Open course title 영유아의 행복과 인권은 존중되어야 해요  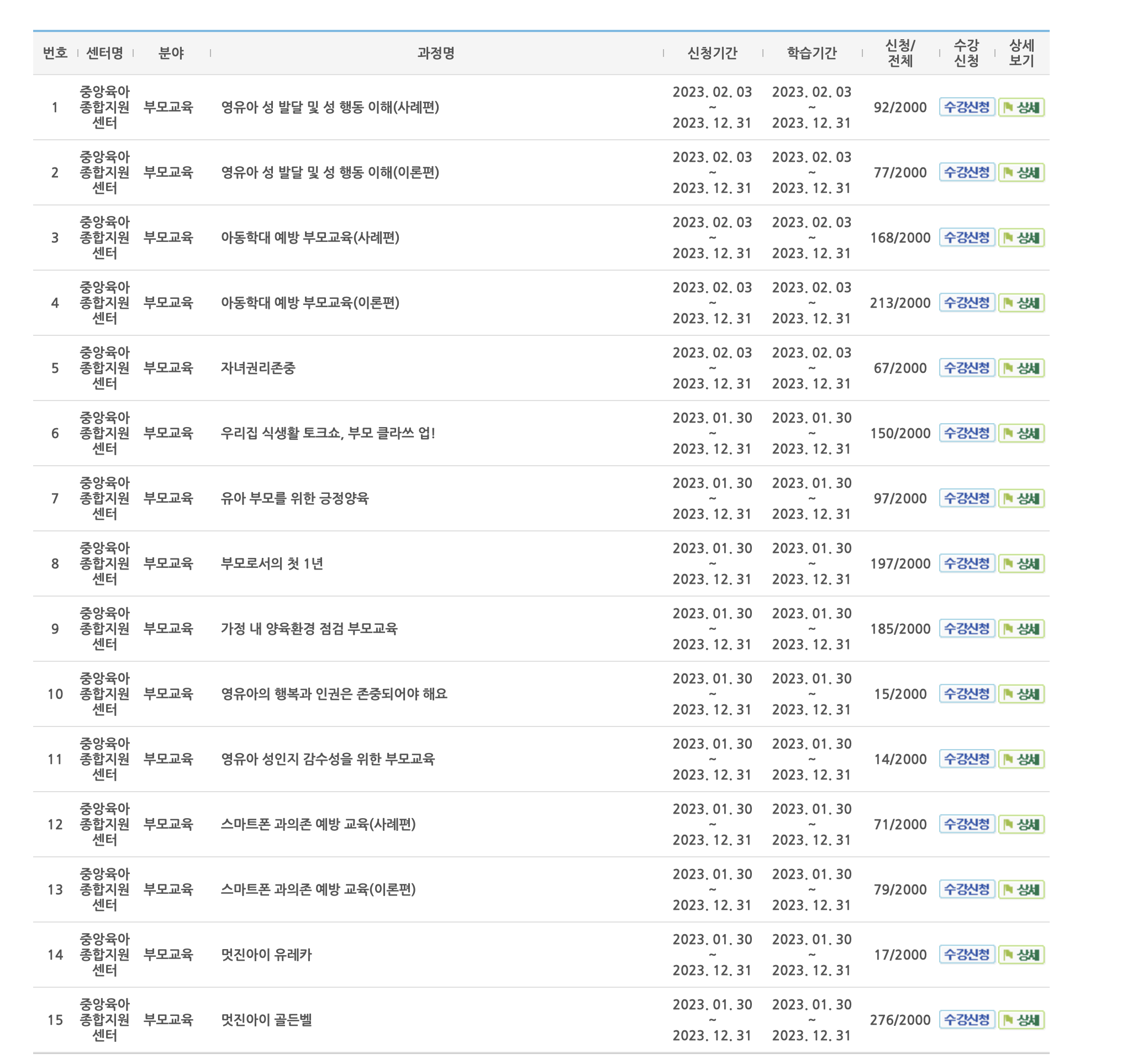tap(334, 694)
